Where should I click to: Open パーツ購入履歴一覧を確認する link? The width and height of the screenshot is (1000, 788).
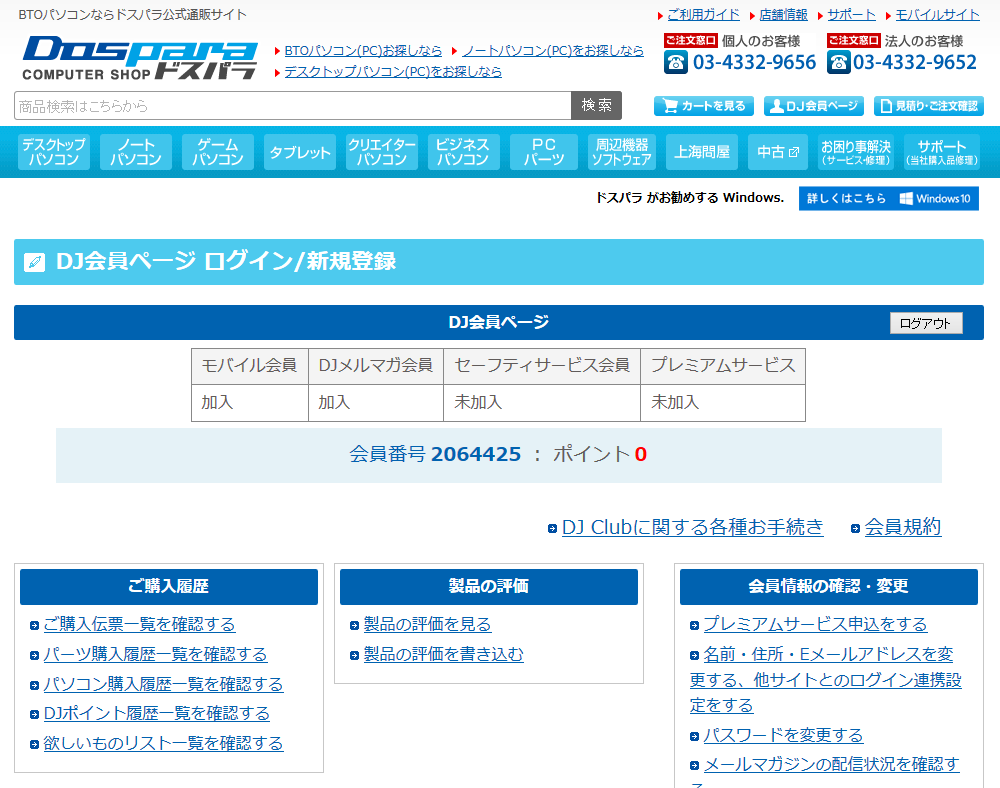point(155,654)
